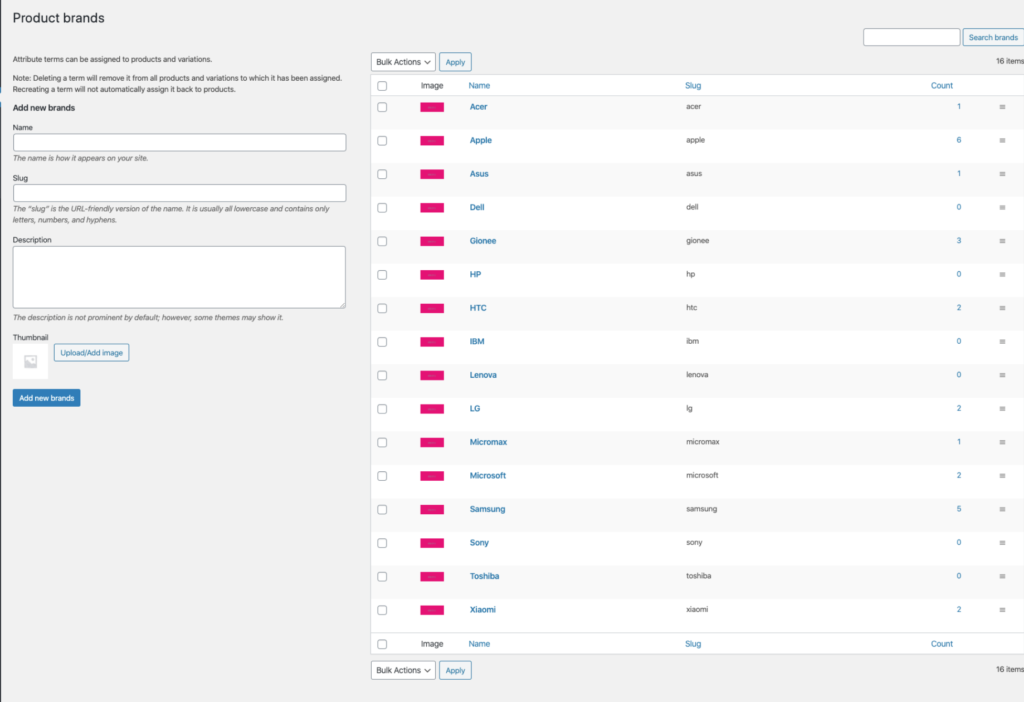Screen dimensions: 1024x702
Task: Click the Samsung product count 5
Action: (959, 509)
